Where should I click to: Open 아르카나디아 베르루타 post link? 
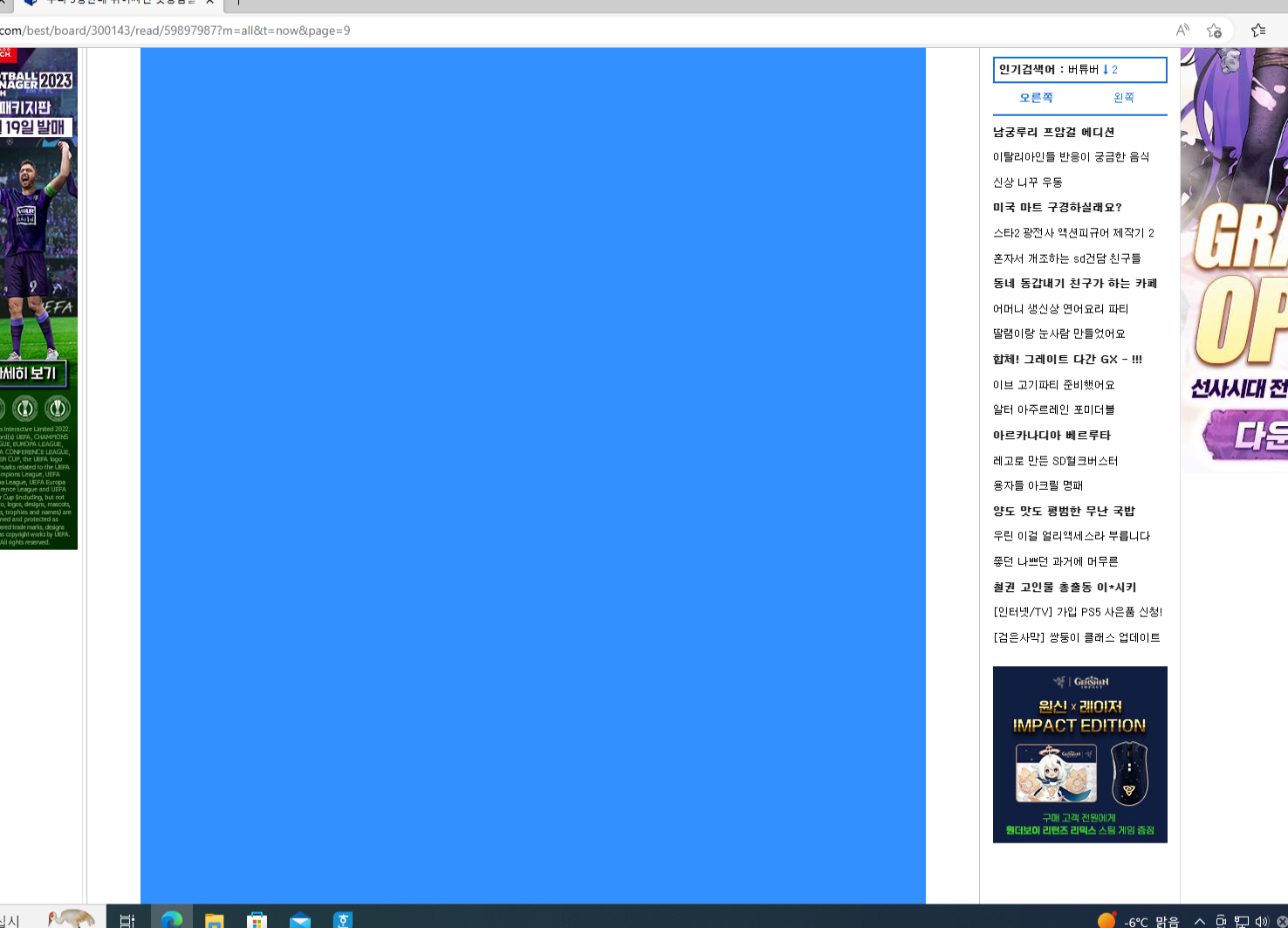(x=1052, y=436)
